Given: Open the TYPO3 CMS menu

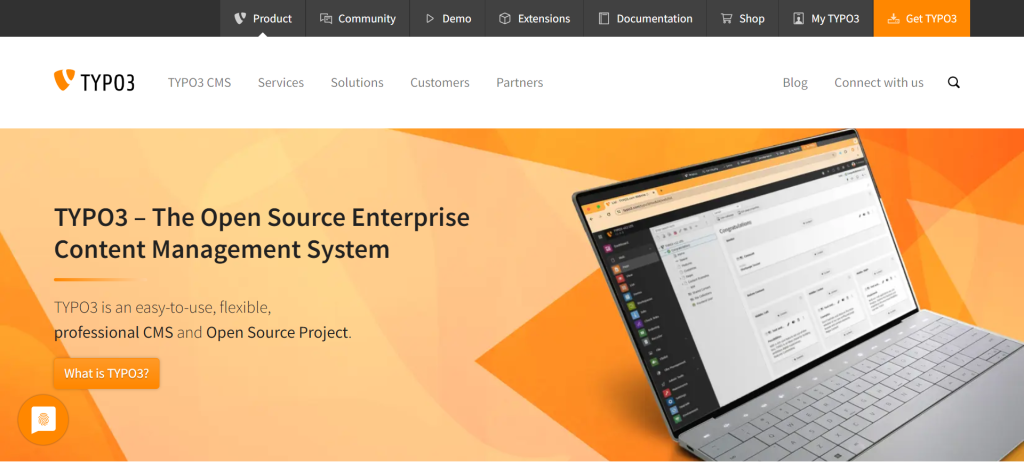Looking at the screenshot, I should (199, 82).
